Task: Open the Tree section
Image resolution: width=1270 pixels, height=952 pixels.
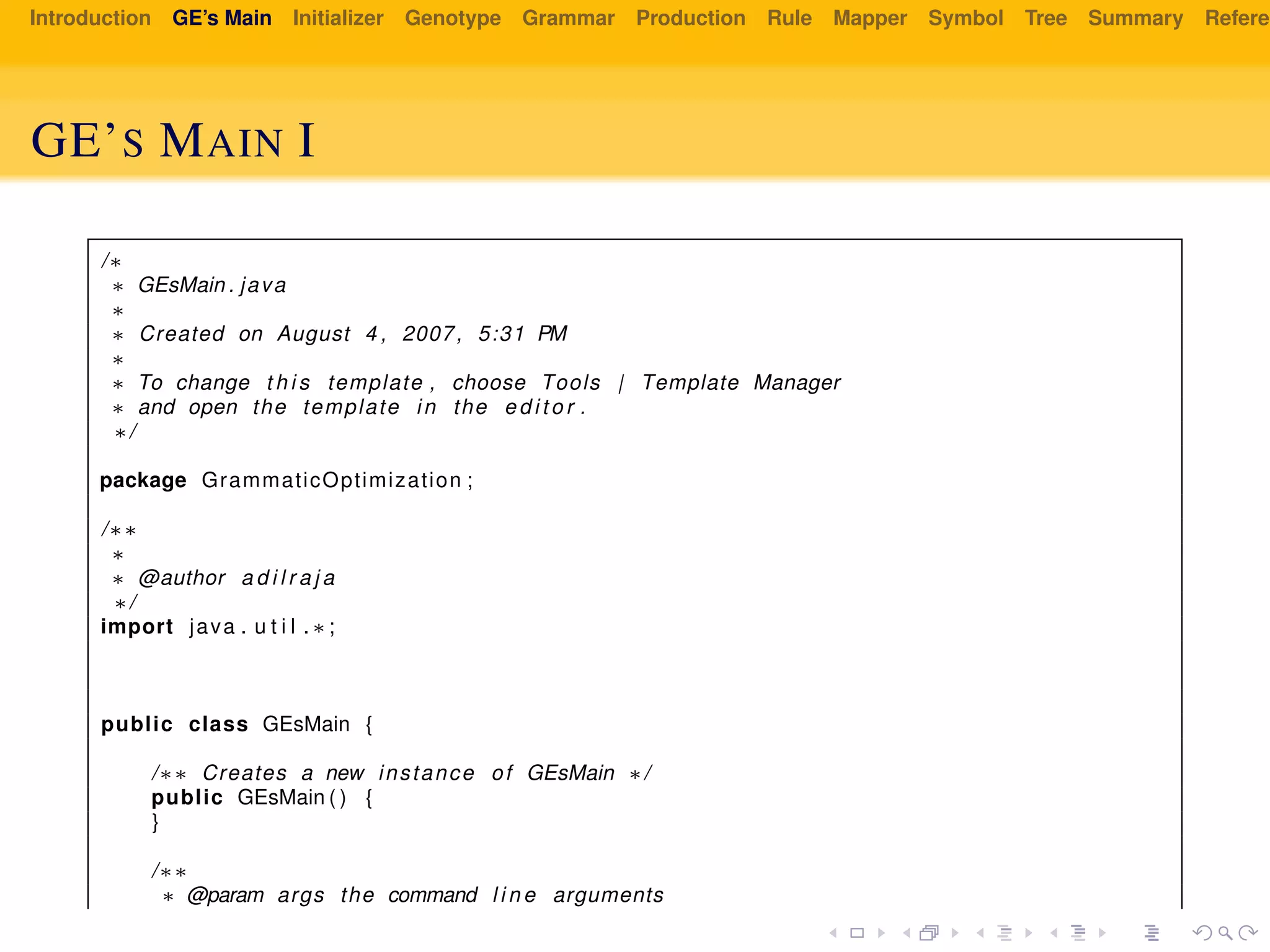Action: click(x=1046, y=18)
